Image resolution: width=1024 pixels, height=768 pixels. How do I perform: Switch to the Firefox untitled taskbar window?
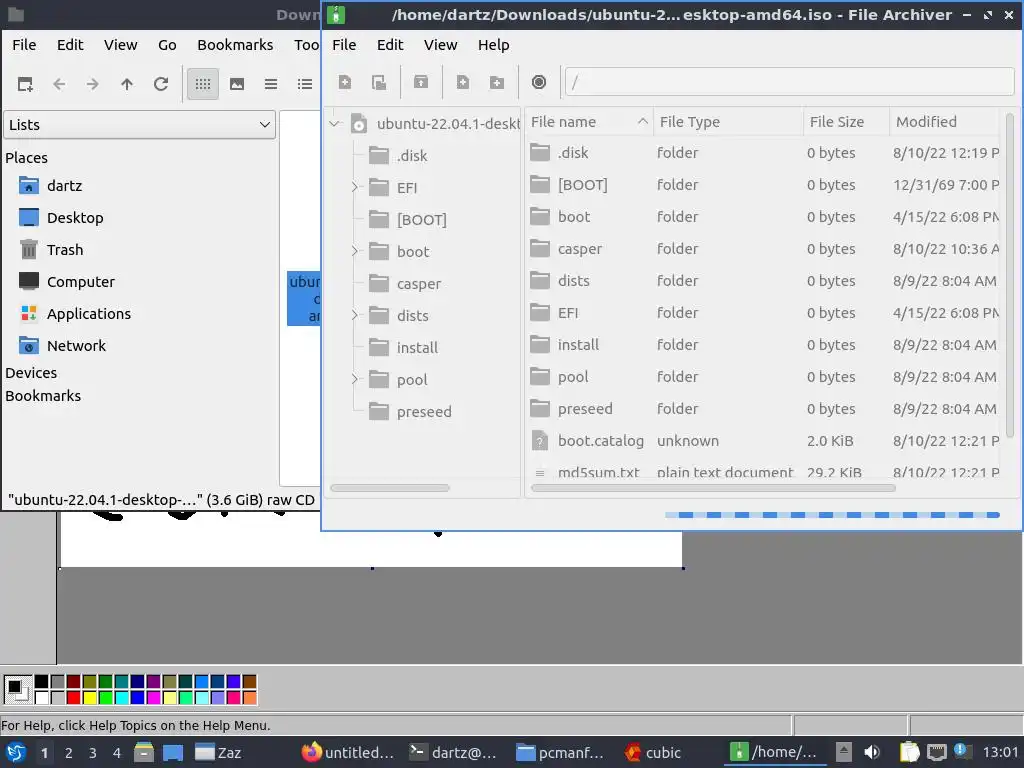348,752
